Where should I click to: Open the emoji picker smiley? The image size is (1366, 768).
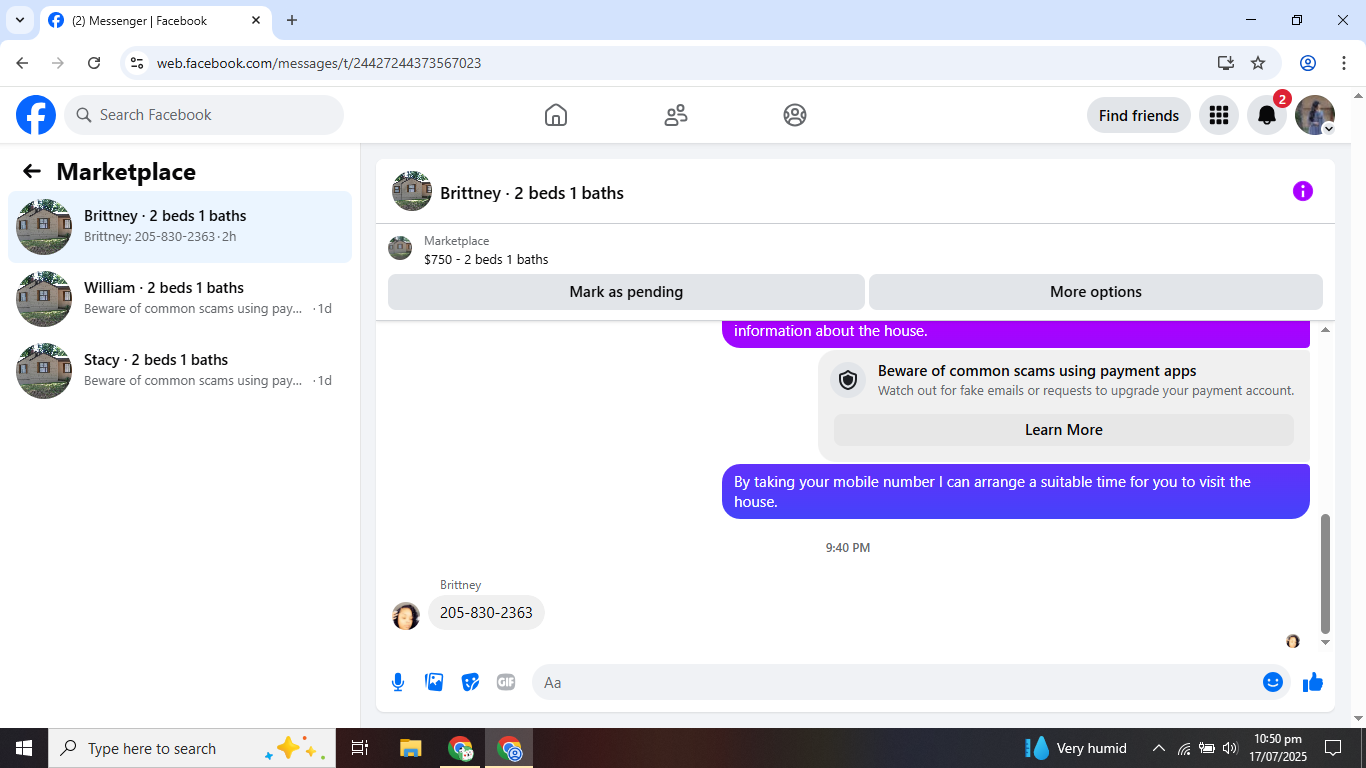point(1273,682)
